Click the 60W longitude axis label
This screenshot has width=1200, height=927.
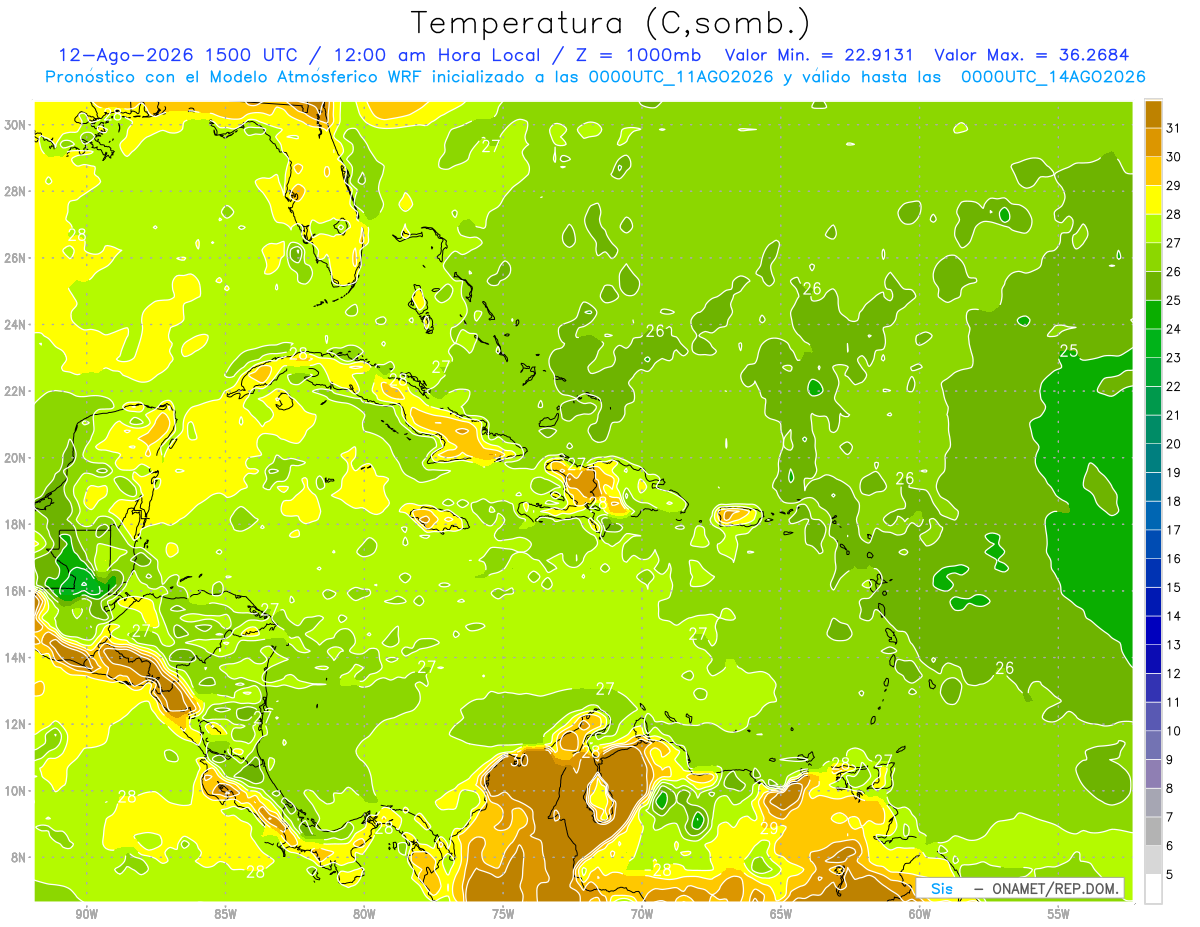click(x=920, y=914)
